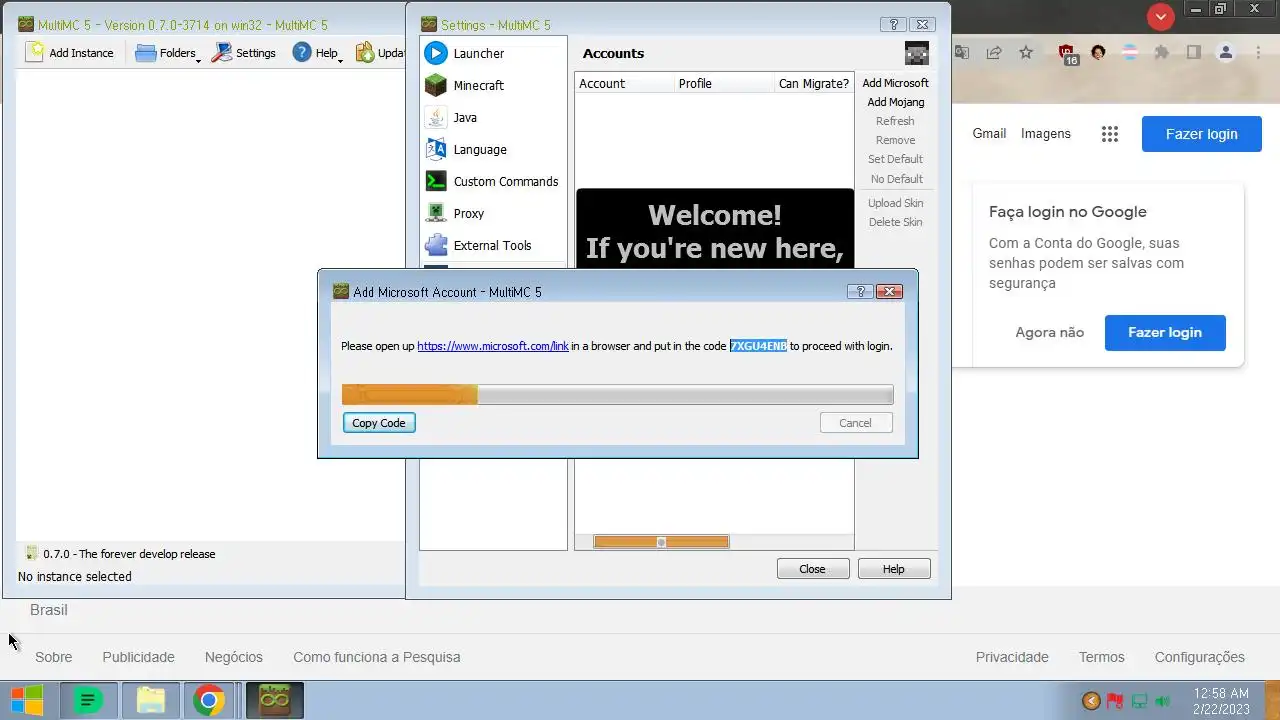The height and width of the screenshot is (720, 1280).
Task: Click the Can Migrate? column header
Action: 814,83
